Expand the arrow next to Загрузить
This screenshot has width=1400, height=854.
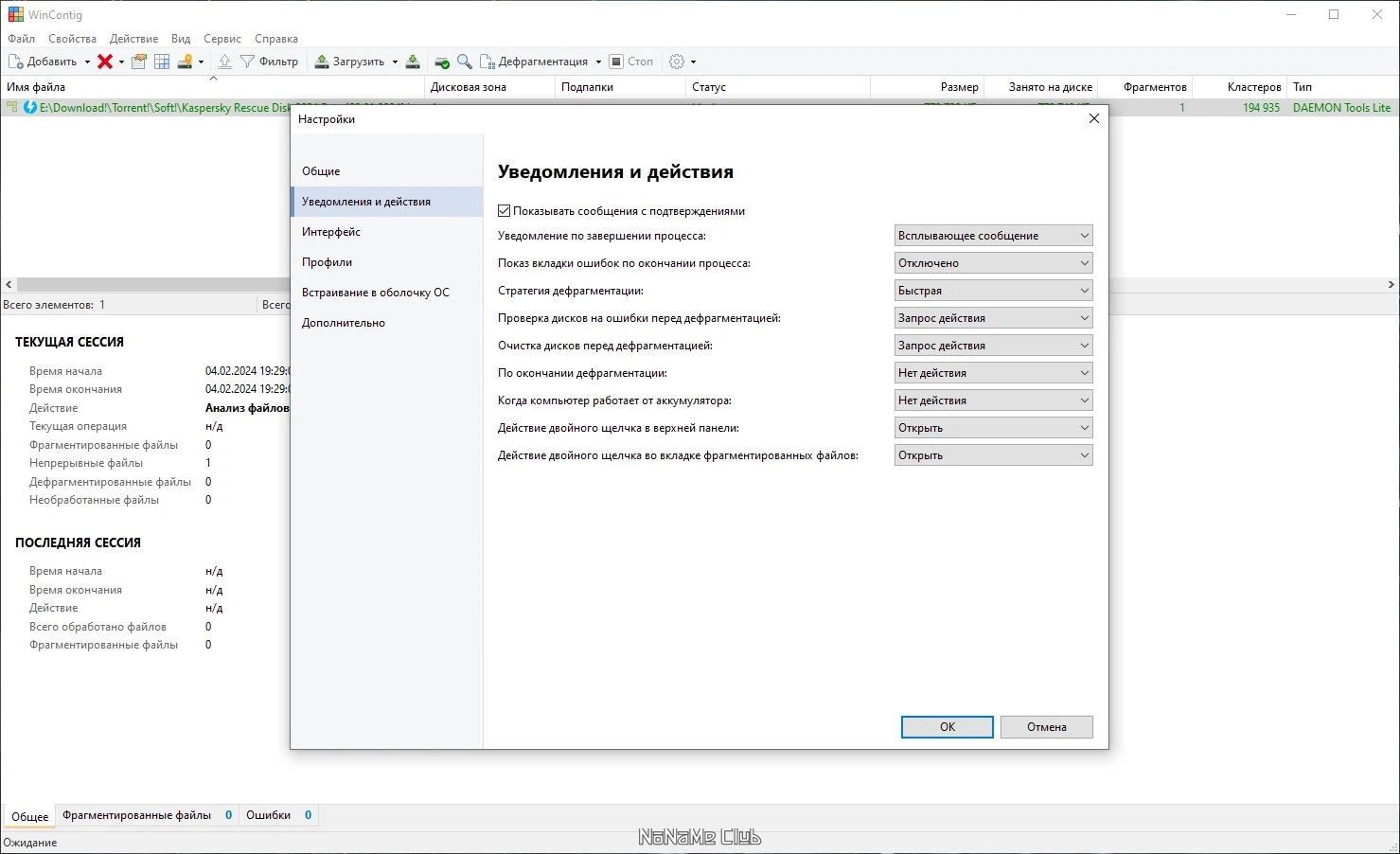click(x=395, y=62)
